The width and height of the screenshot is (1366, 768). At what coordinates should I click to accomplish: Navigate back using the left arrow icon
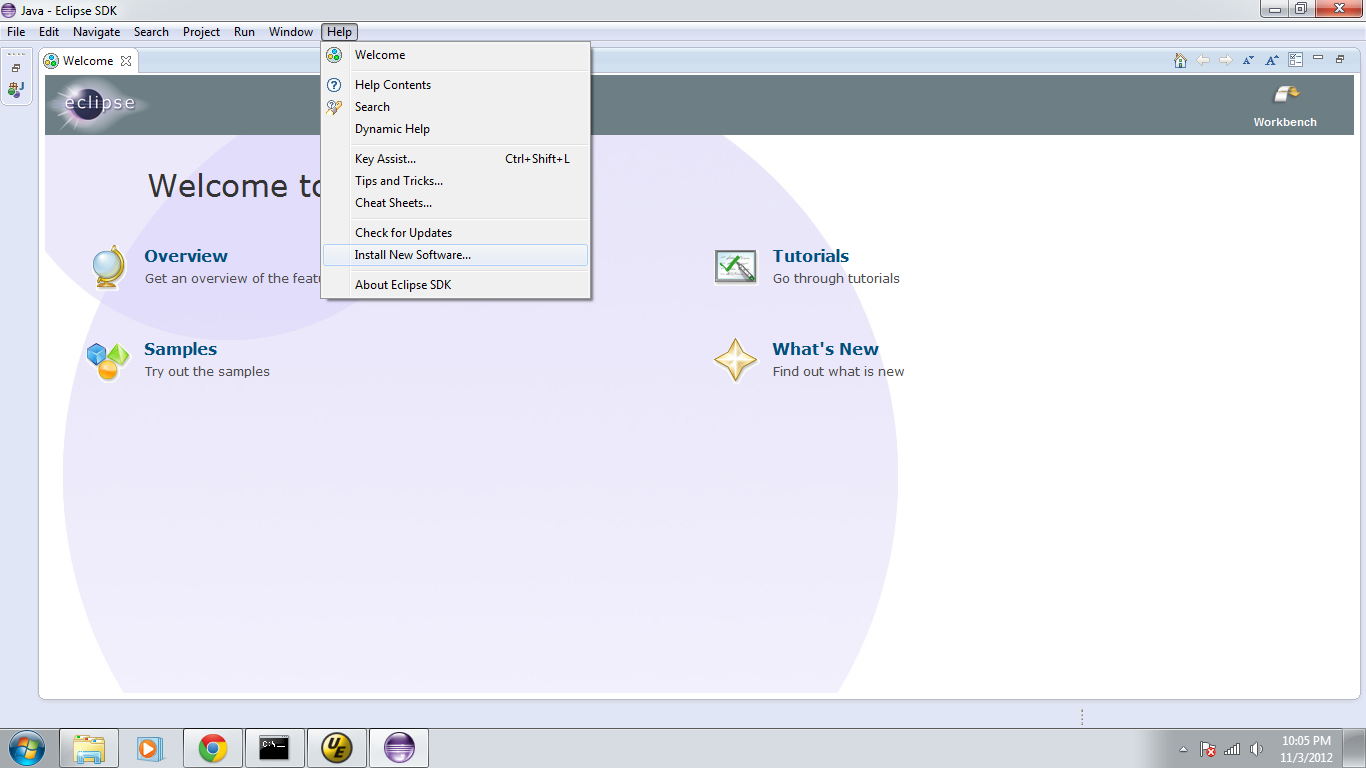click(x=1204, y=60)
